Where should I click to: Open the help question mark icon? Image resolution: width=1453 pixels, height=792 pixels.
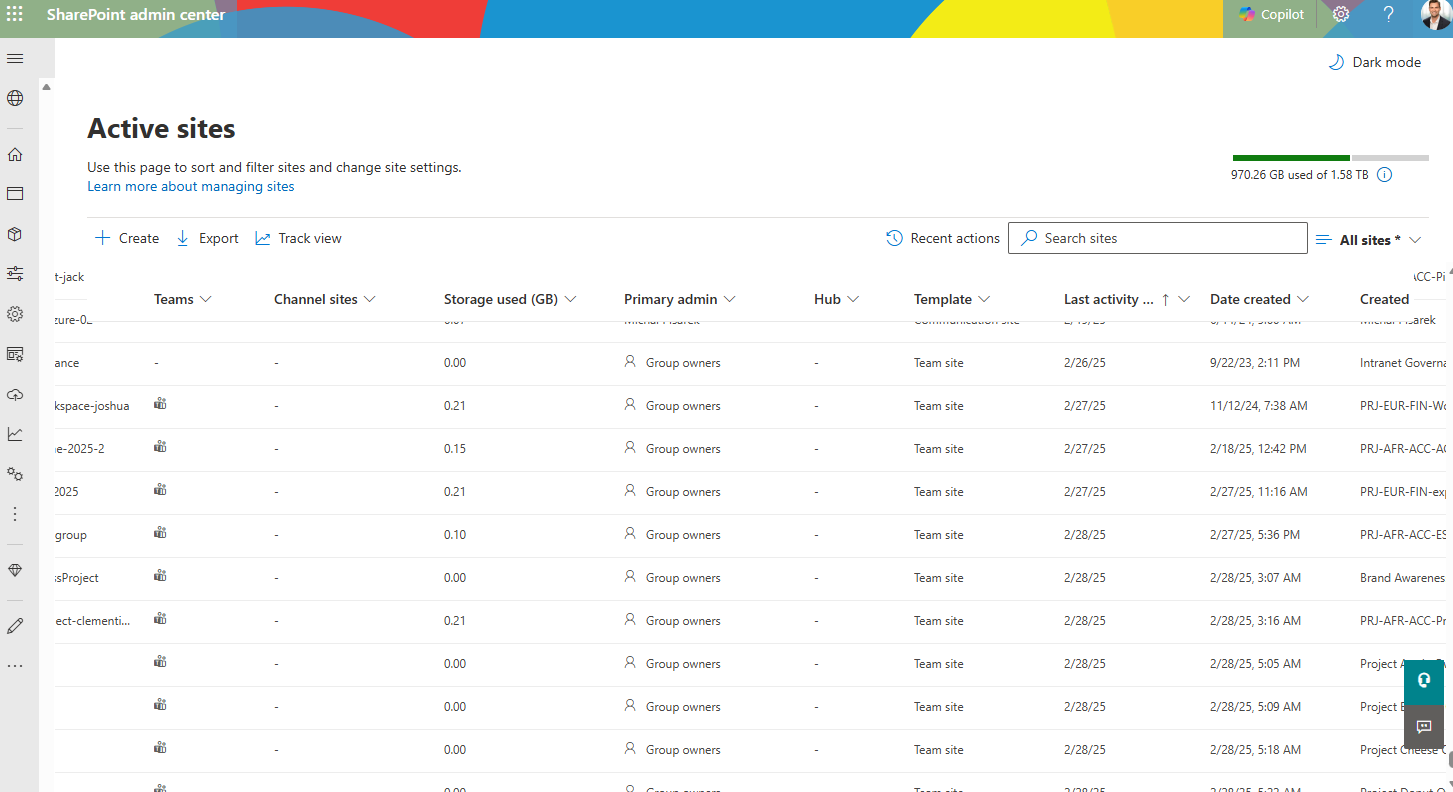[1388, 14]
